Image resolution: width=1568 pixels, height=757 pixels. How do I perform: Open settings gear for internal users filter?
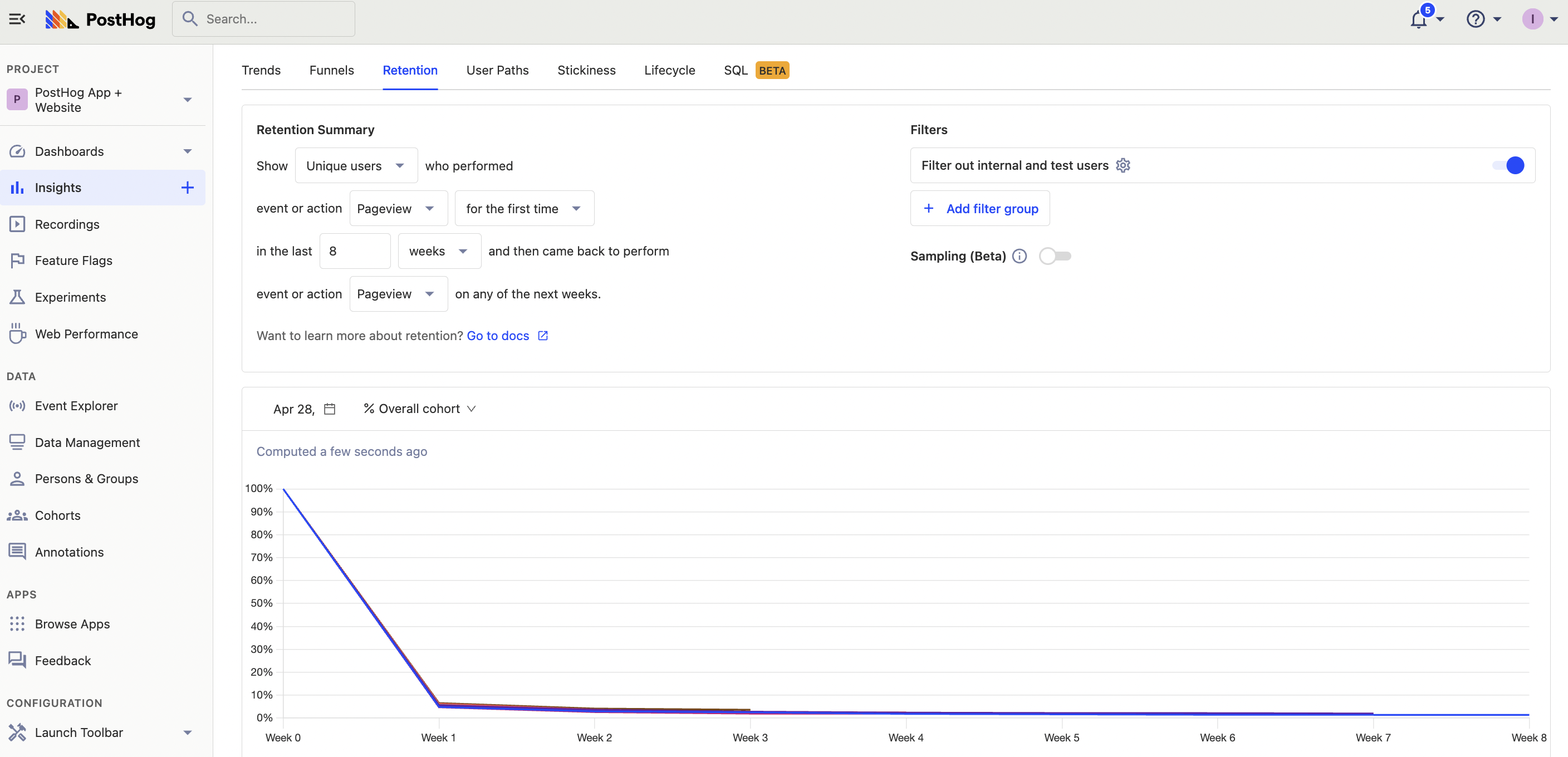(1123, 165)
